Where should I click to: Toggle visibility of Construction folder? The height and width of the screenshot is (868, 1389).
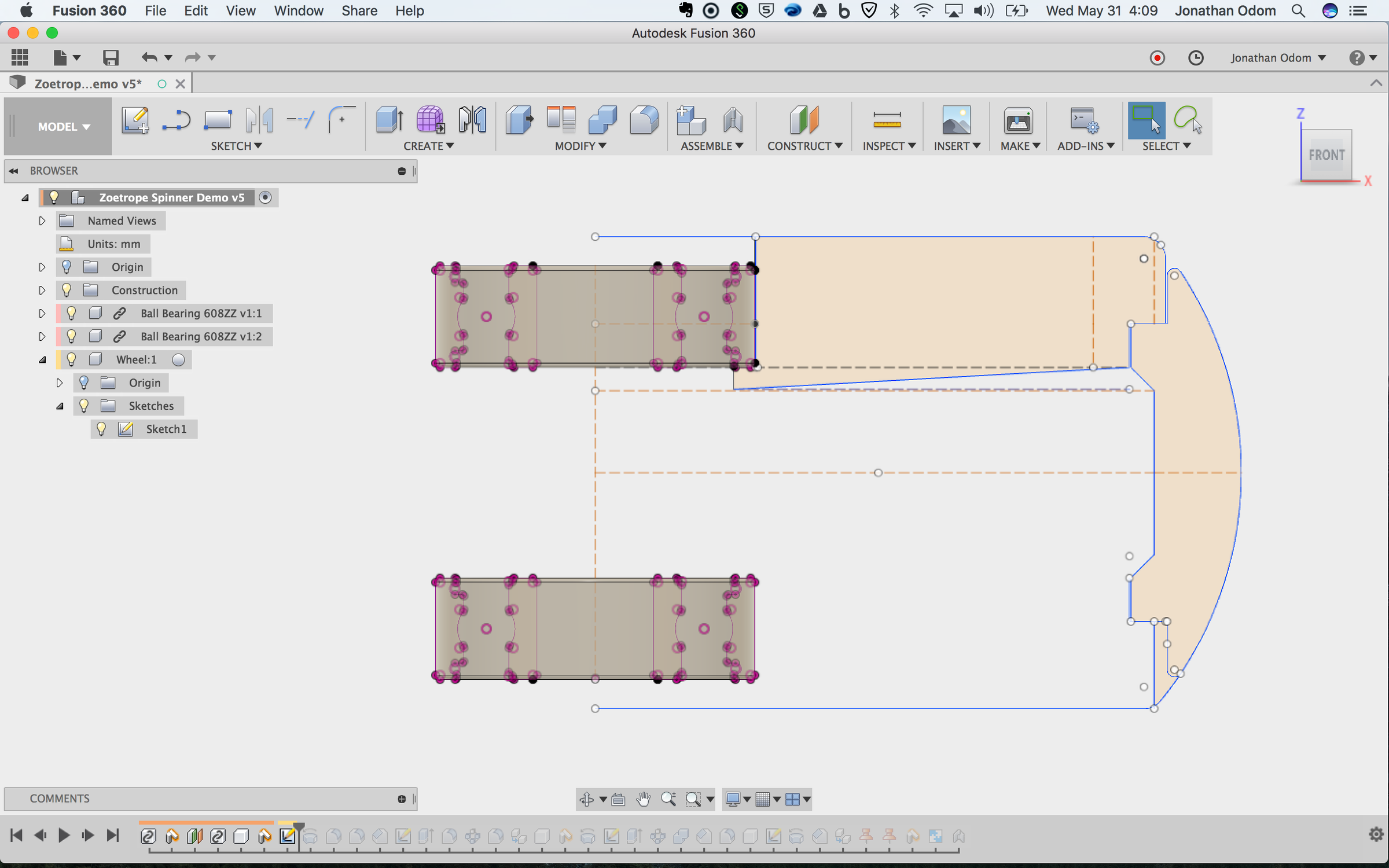point(67,290)
